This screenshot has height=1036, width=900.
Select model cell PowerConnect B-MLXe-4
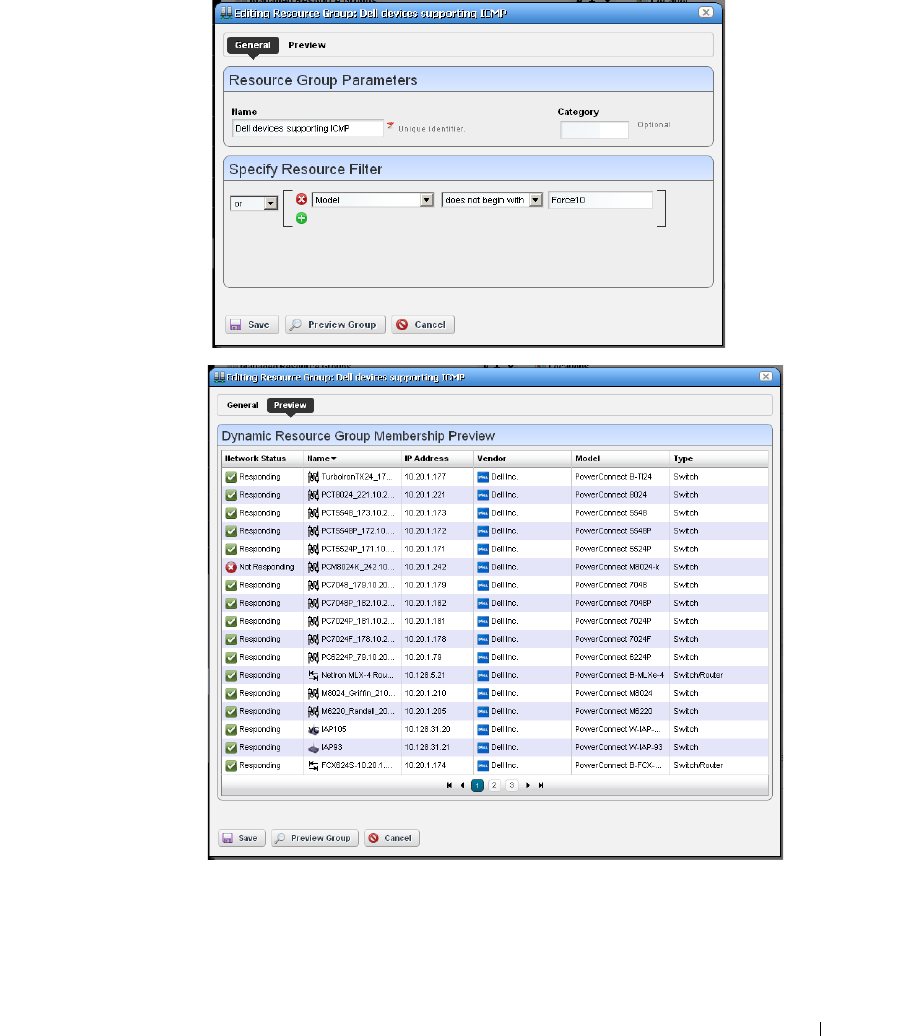click(x=620, y=675)
